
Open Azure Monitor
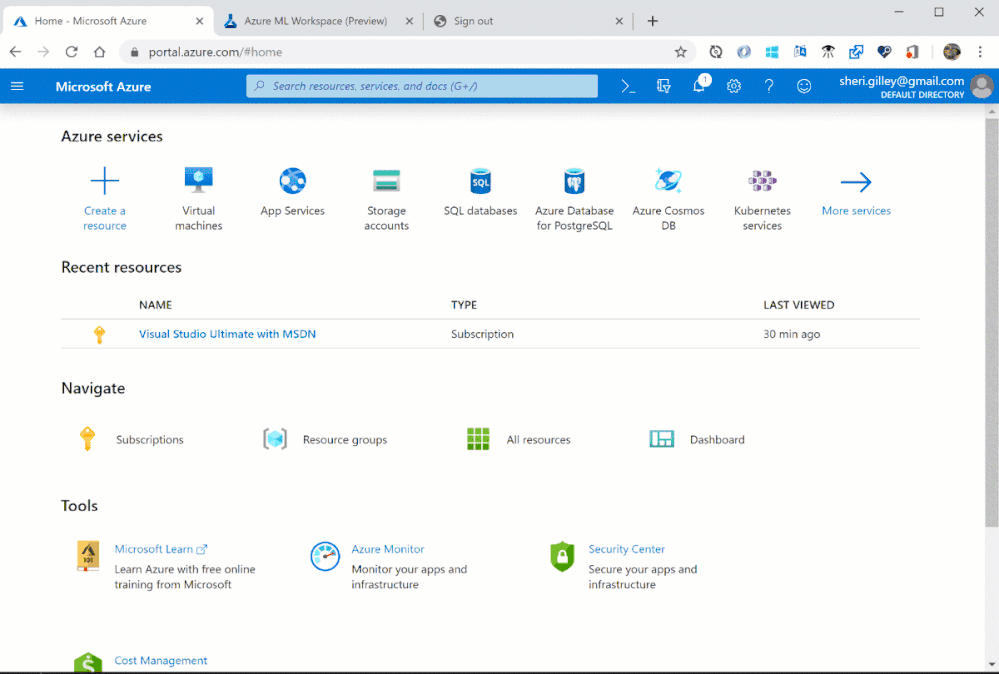(x=387, y=549)
